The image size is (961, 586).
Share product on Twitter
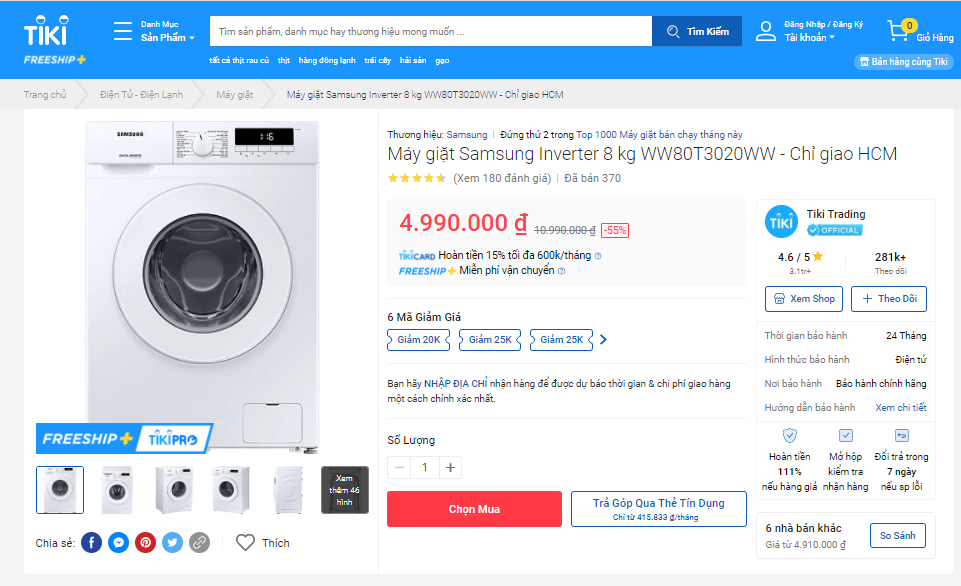pos(173,543)
